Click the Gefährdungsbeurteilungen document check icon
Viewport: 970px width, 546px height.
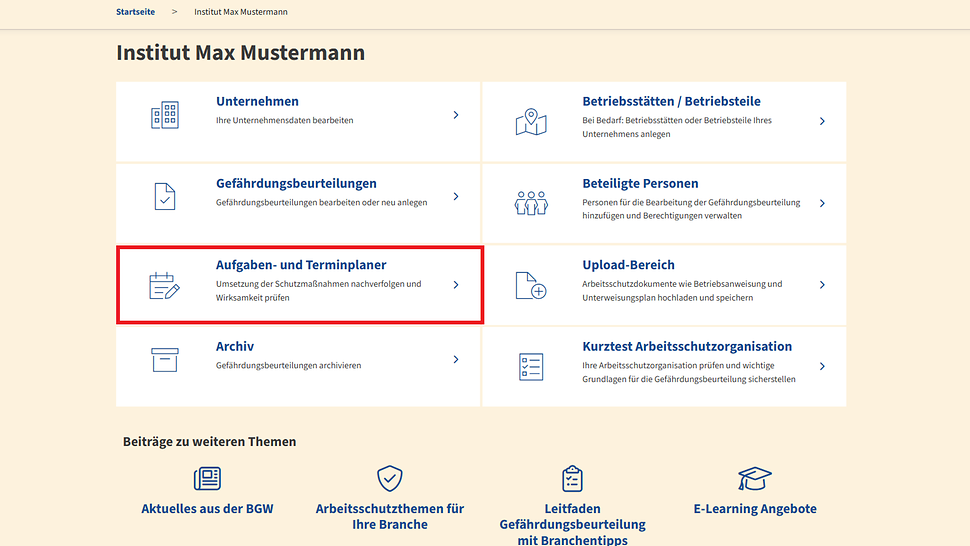165,197
